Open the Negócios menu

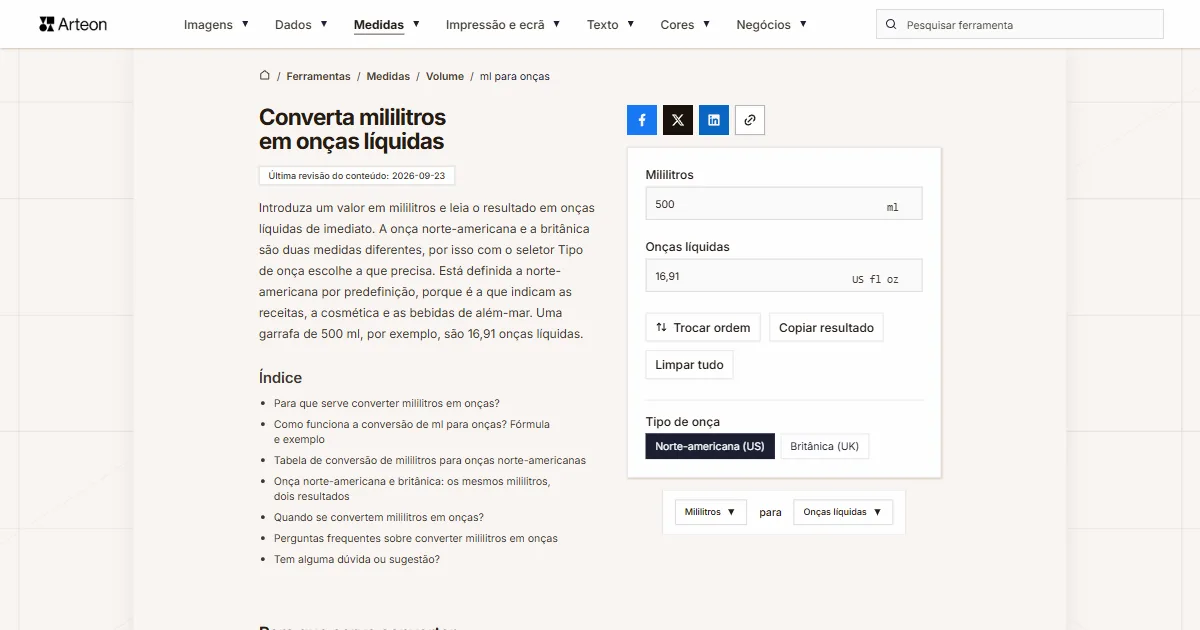tap(772, 25)
